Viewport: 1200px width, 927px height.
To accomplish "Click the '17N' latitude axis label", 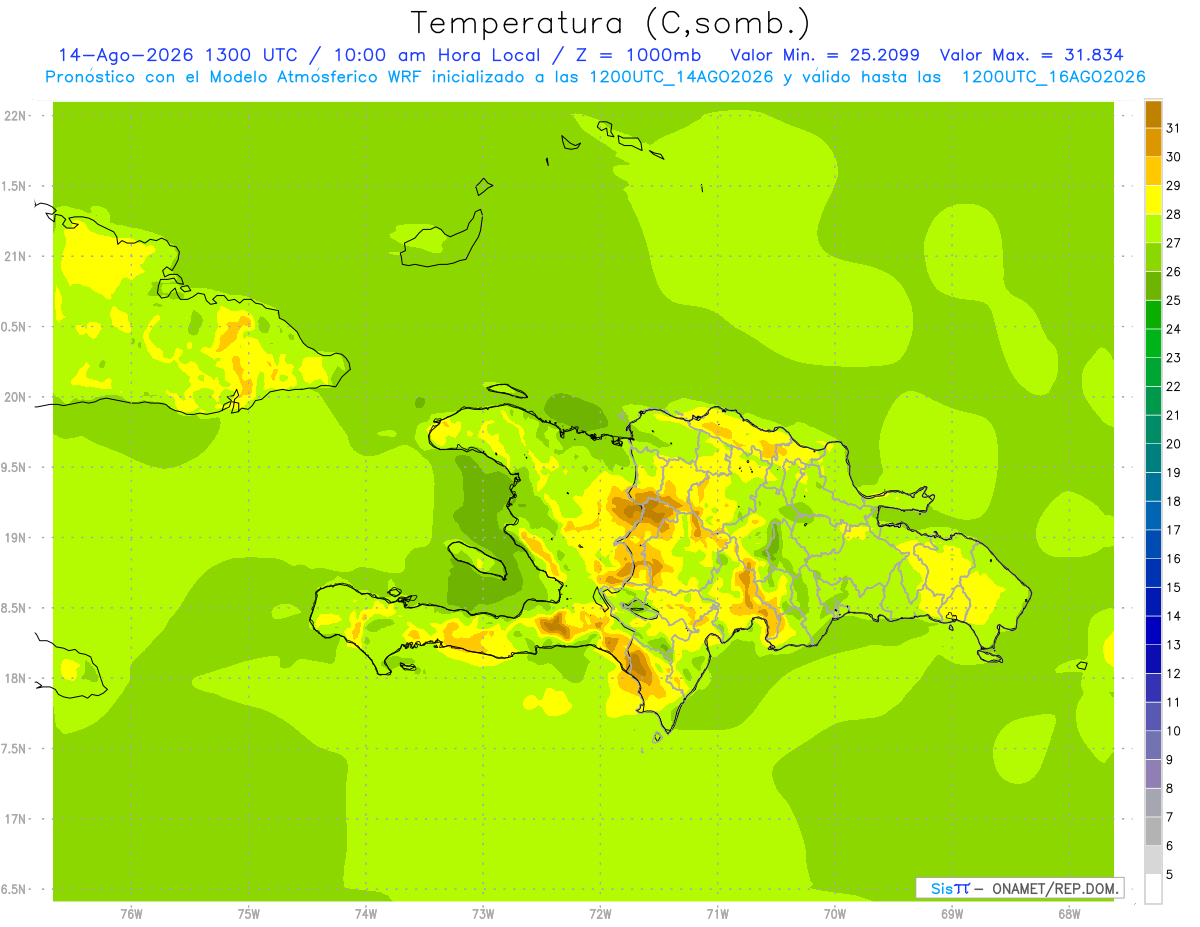I will pos(16,819).
